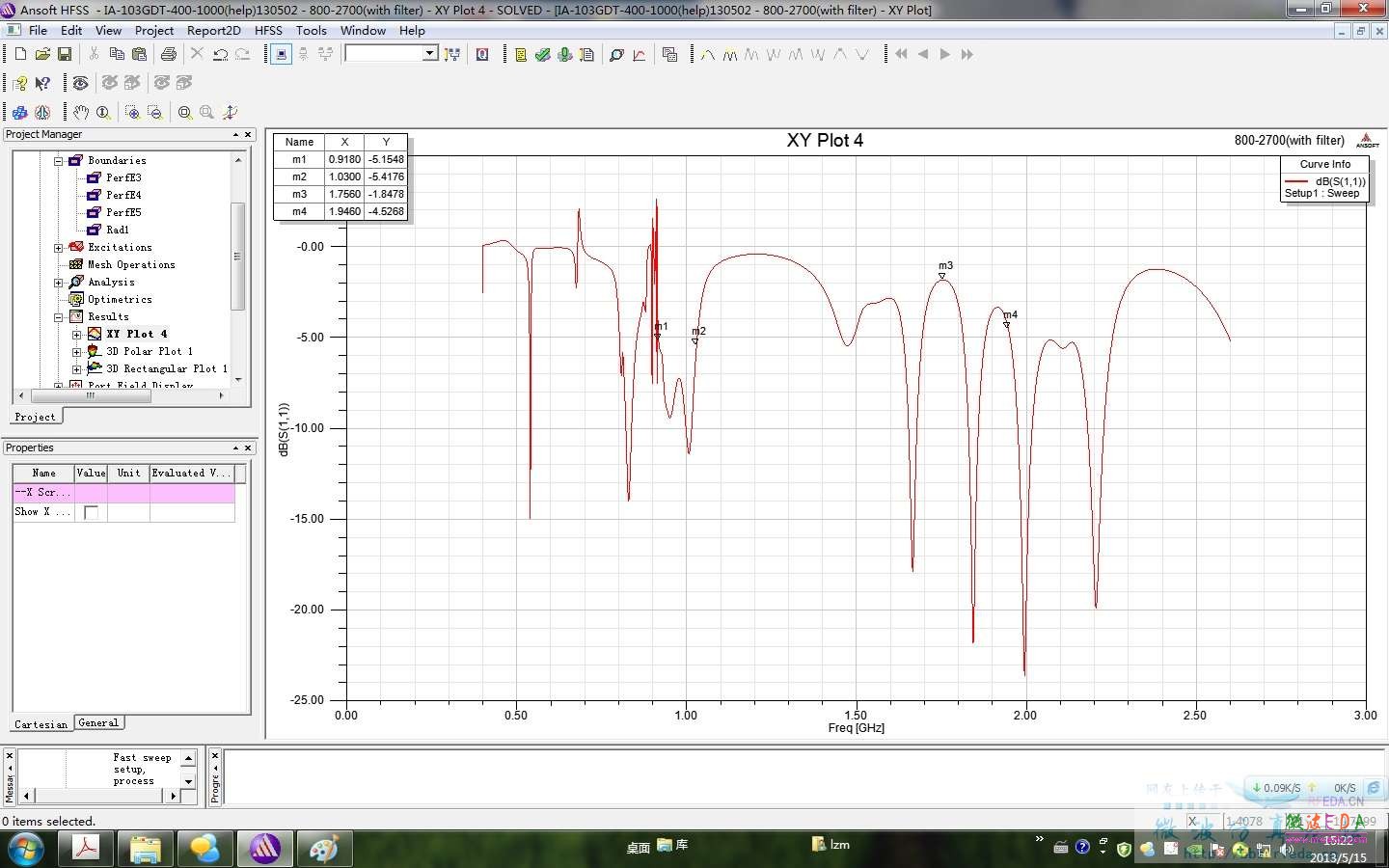Screen dimensions: 1389x868
Task: Open the Paint taskbar icon
Action: click(x=323, y=849)
